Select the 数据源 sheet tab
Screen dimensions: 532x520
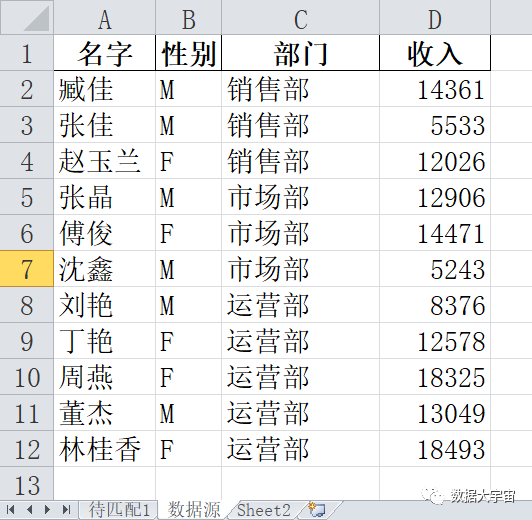(x=194, y=510)
